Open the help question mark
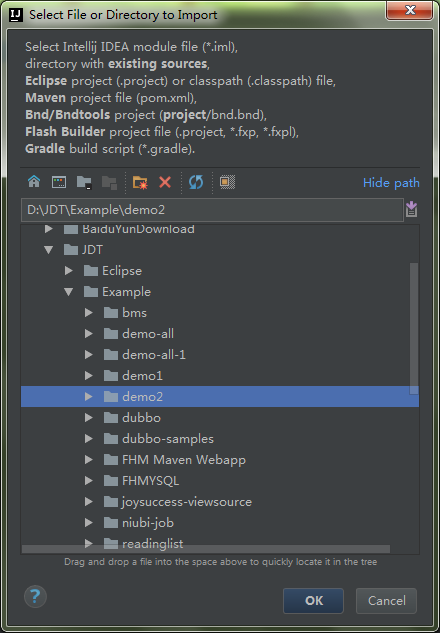 [x=36, y=597]
